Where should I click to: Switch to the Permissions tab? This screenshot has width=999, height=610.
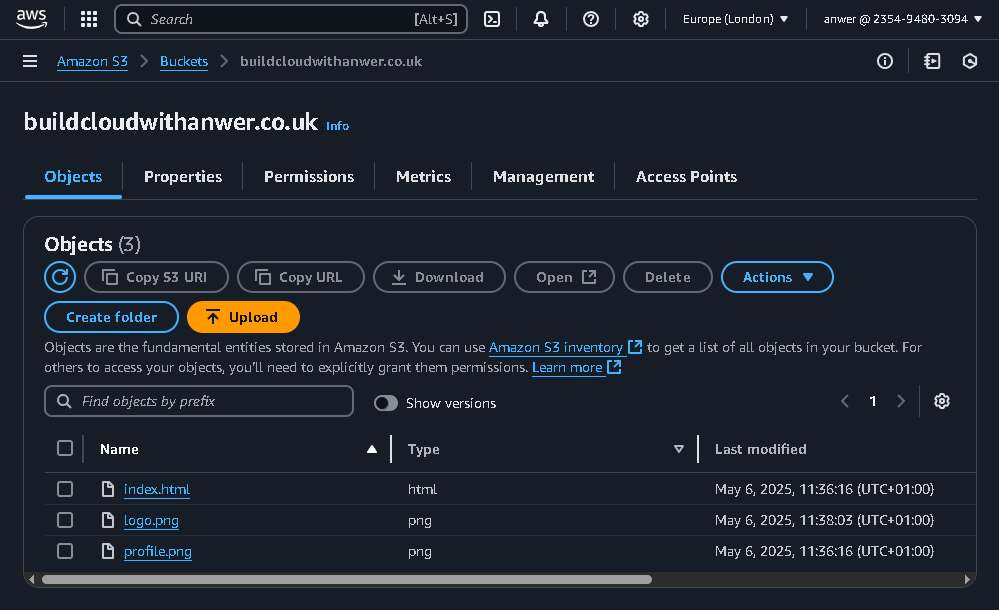click(309, 177)
